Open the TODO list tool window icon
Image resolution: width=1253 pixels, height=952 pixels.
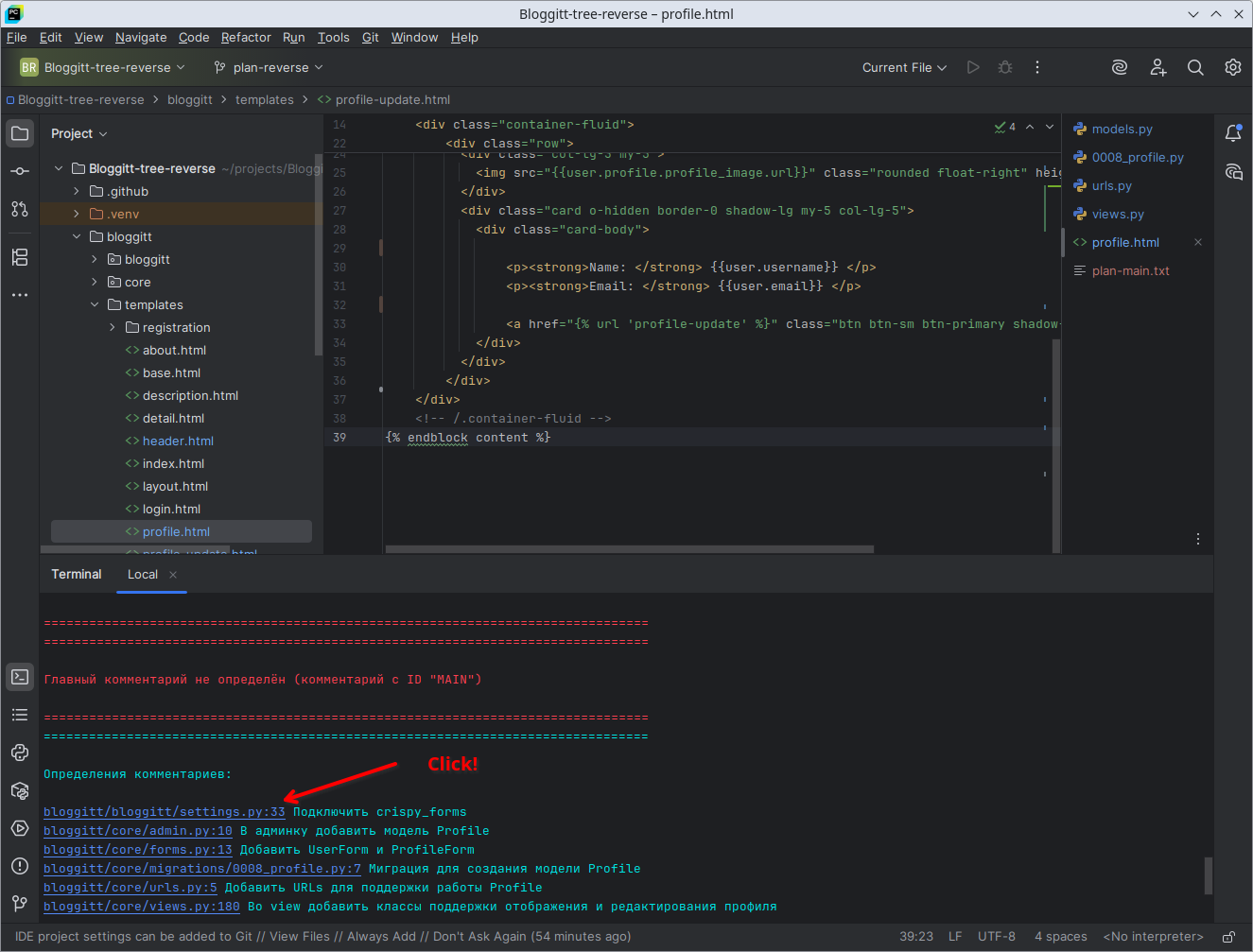click(20, 715)
